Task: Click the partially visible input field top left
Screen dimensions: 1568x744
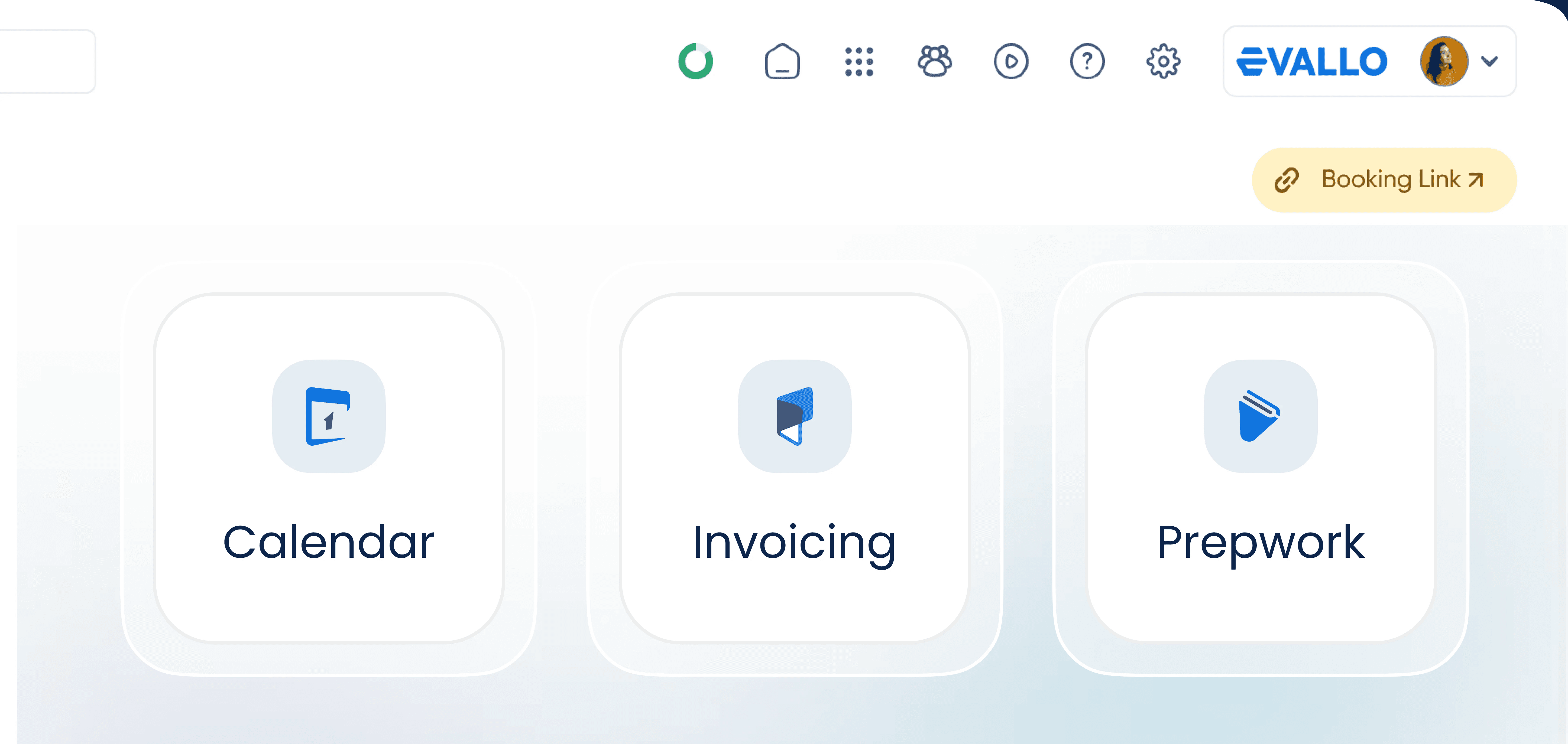Action: 47,61
